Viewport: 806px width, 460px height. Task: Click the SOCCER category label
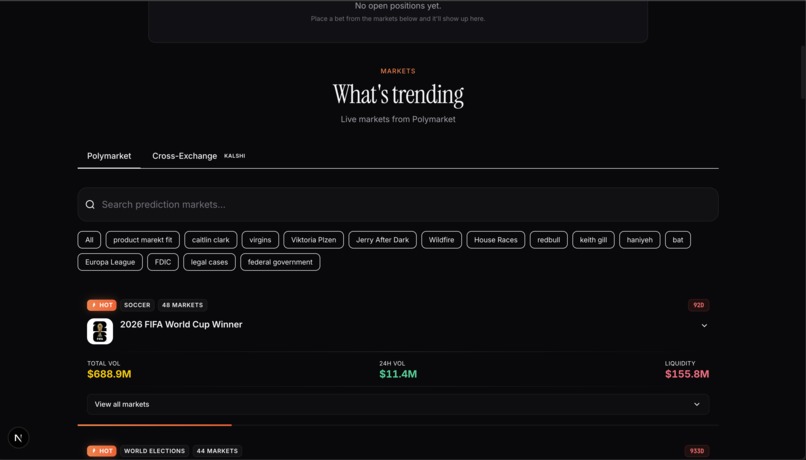[137, 305]
